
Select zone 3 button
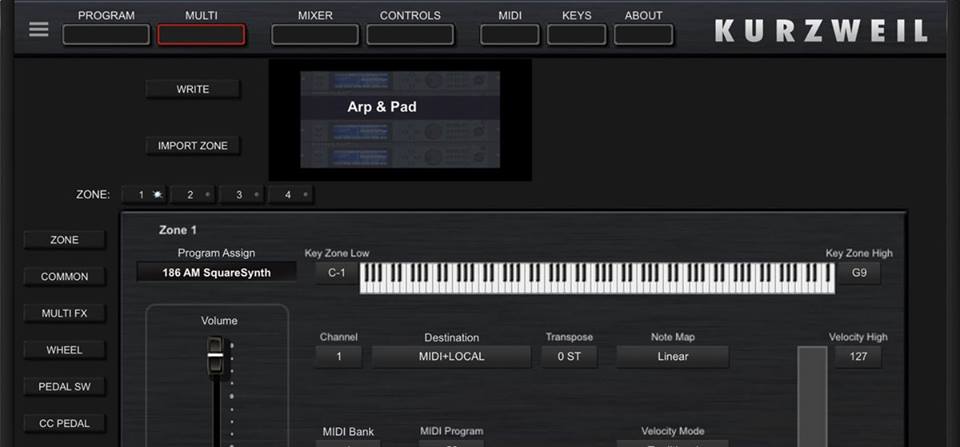pos(242,195)
